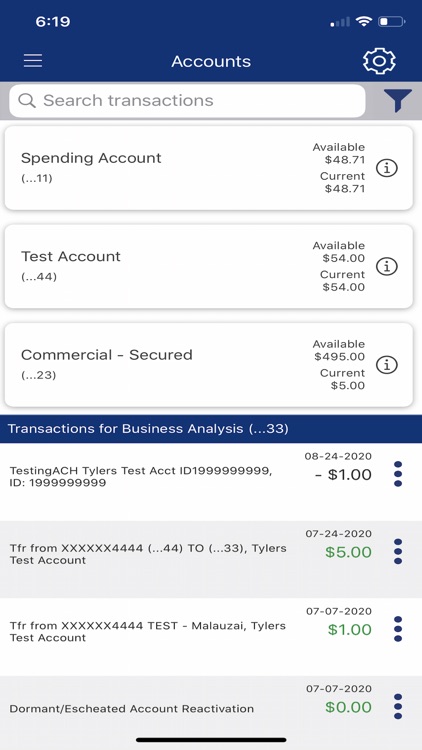
Task: Open three-dot menu for $5.00 transfer
Action: 398,551
